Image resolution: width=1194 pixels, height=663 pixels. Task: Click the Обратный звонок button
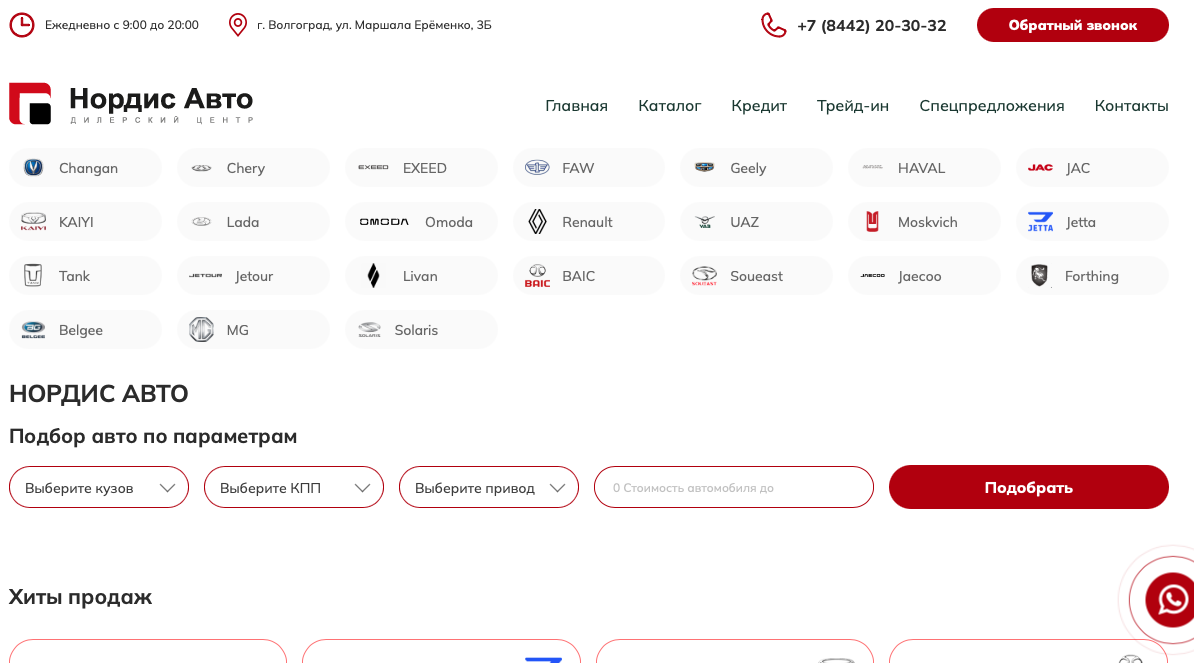coord(1072,25)
